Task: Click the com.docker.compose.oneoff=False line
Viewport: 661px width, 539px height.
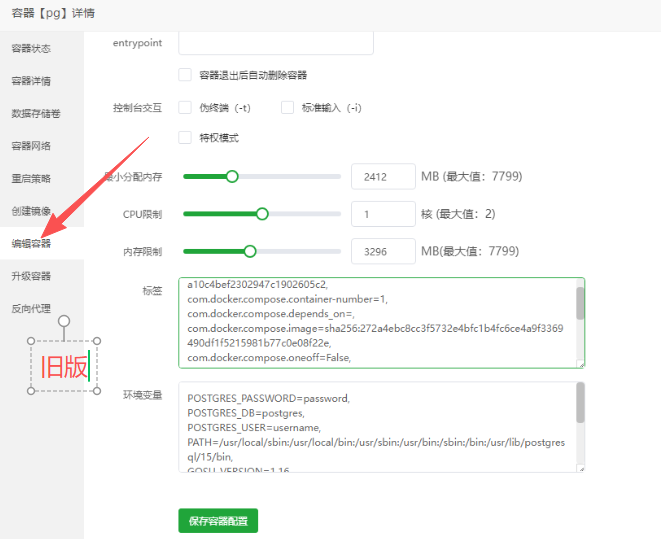Action: 269,358
